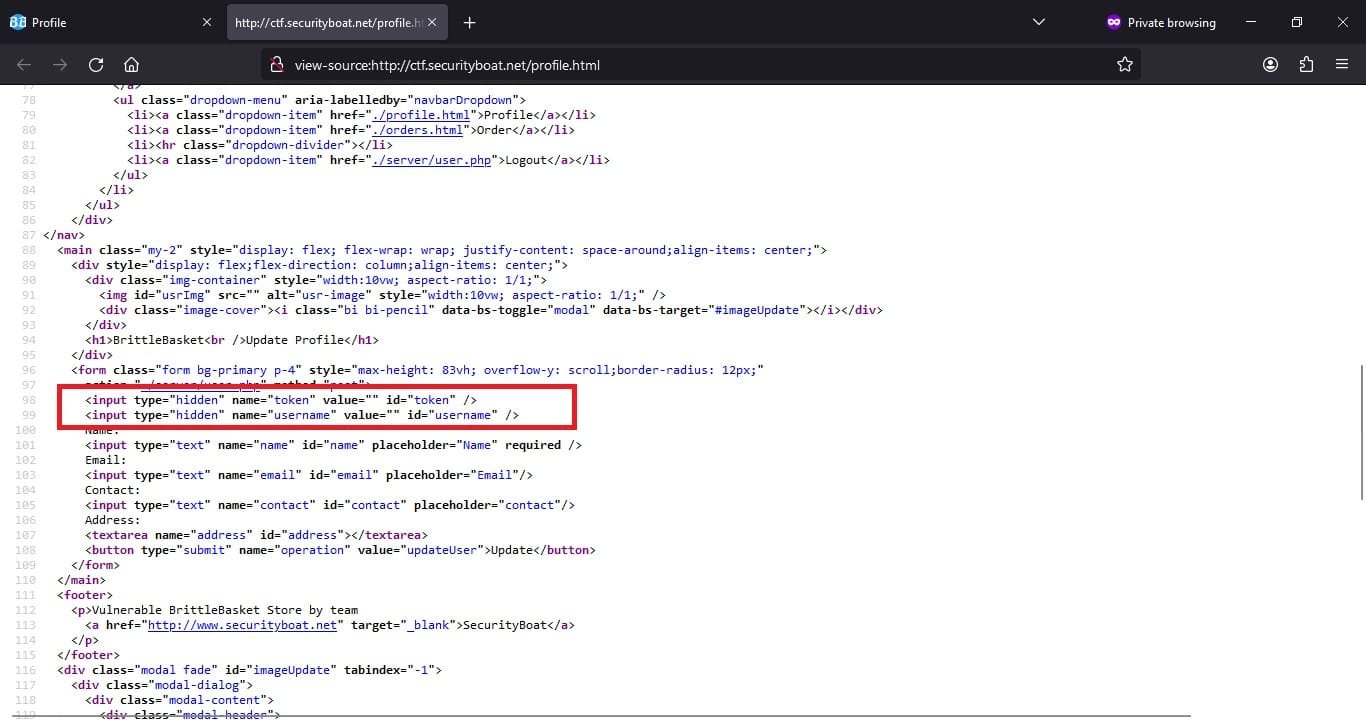Select the ctf.securityboat.net/profile tab

339,22
